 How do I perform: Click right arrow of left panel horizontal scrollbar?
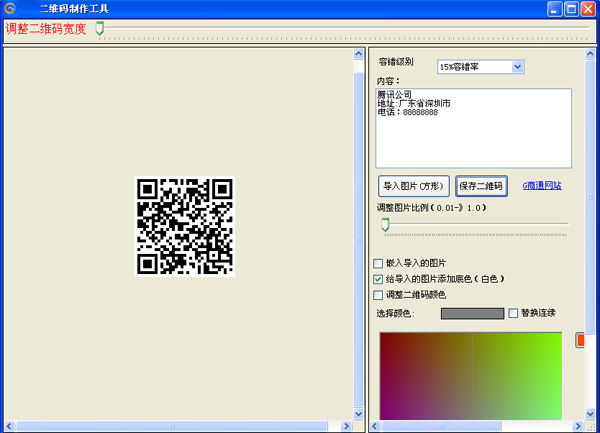coord(346,426)
